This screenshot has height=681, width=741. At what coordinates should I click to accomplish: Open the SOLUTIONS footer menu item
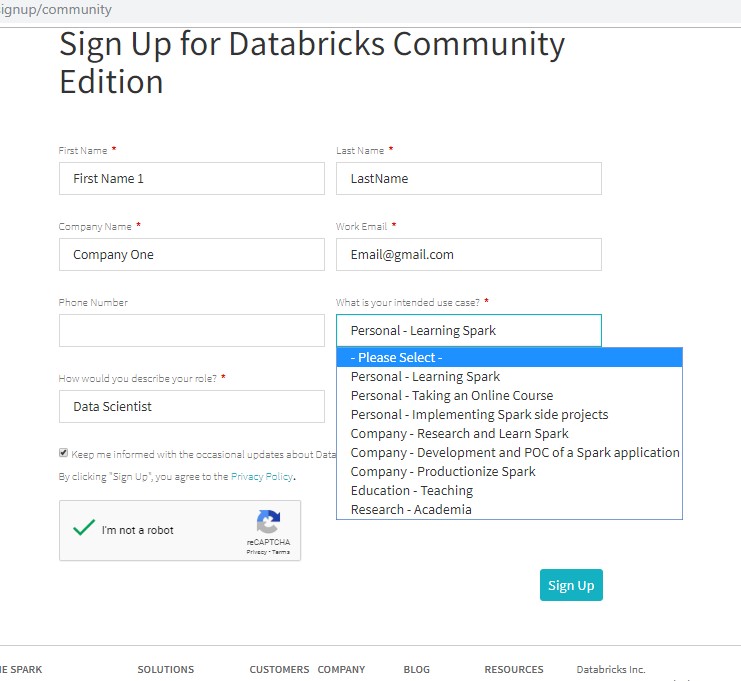click(166, 669)
